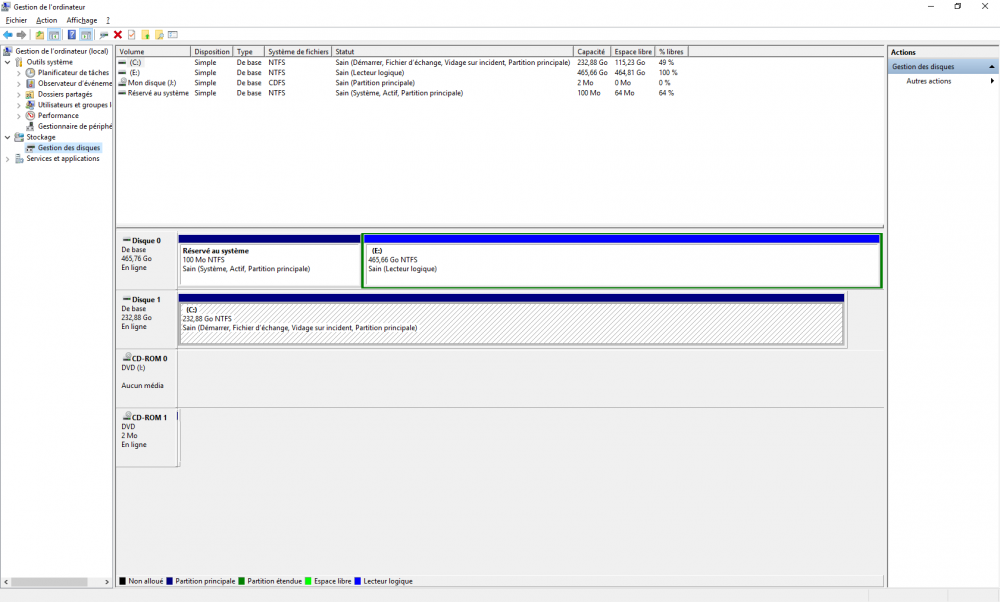Select the (C:) partition block on Disque 1
1000x602 pixels.
point(511,319)
